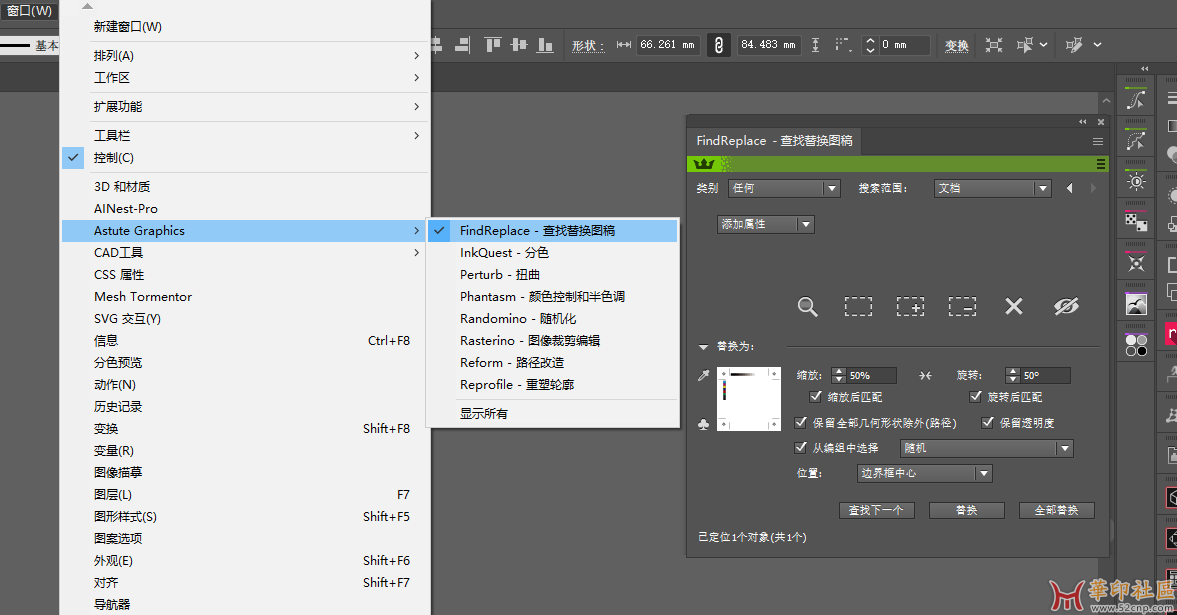Click the height field showing 84.483 mm

point(769,45)
